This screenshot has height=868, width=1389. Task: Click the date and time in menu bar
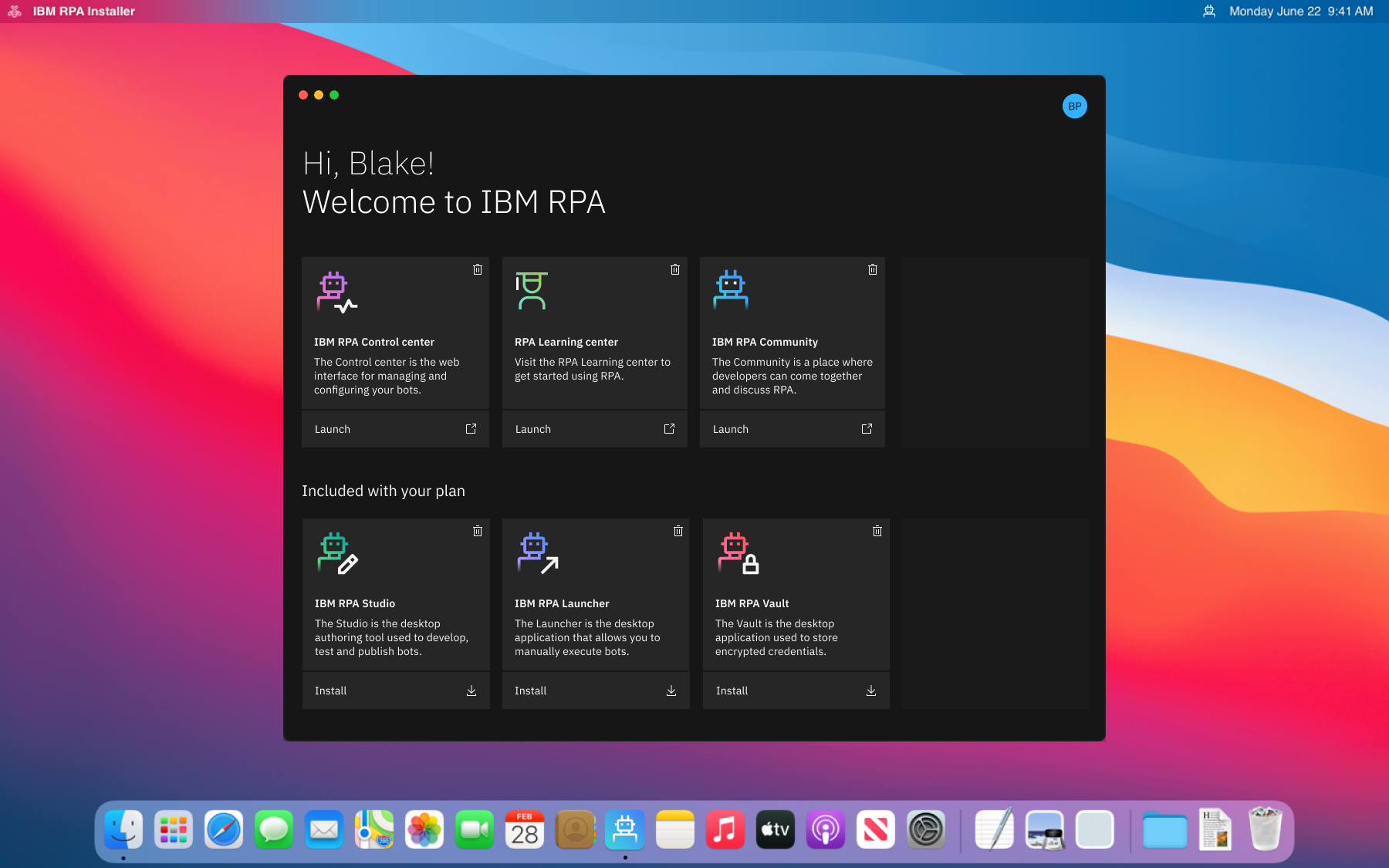coord(1301,11)
